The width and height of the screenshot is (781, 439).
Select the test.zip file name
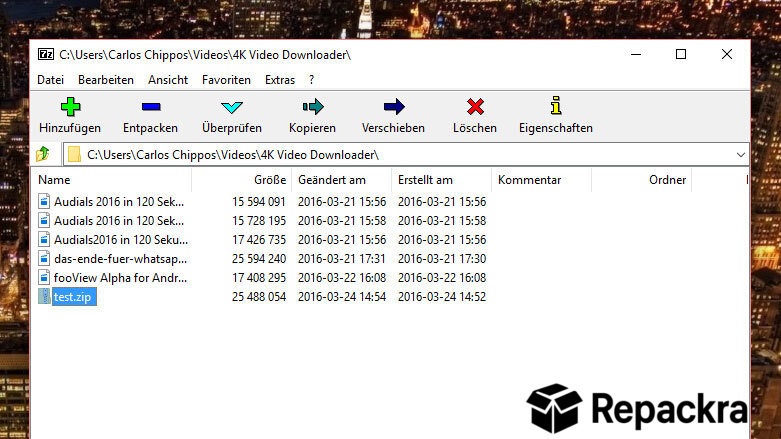coord(73,297)
